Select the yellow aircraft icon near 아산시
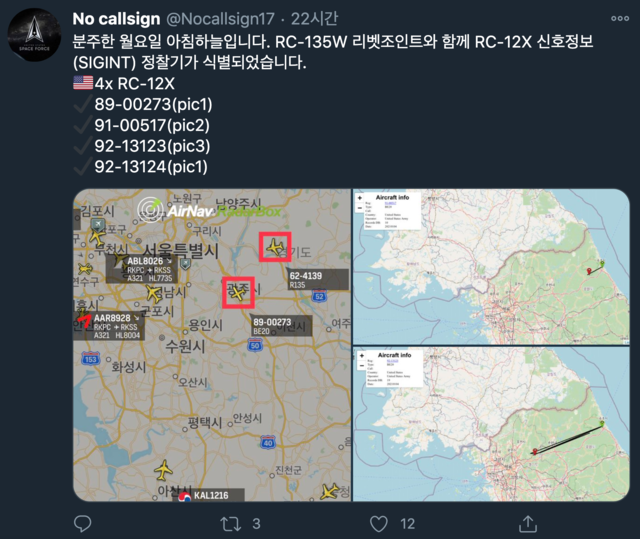640x539 pixels. [164, 470]
